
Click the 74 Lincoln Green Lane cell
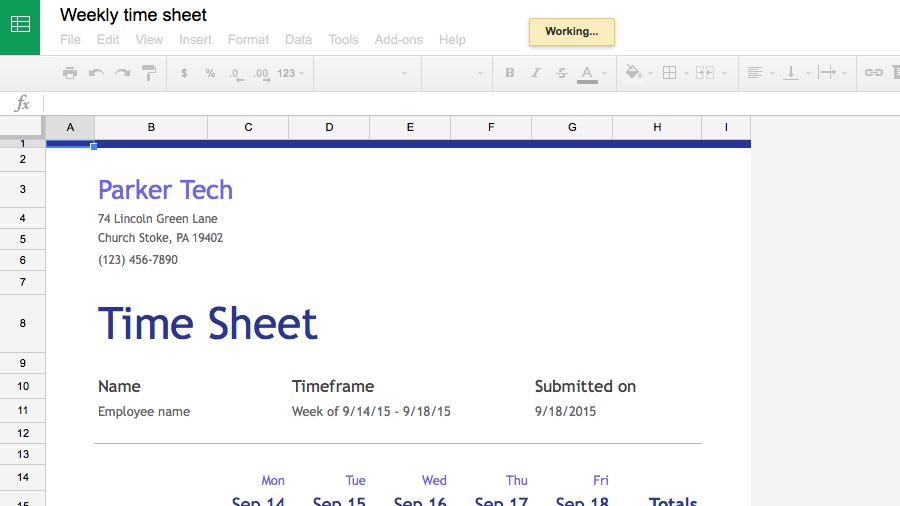point(158,219)
